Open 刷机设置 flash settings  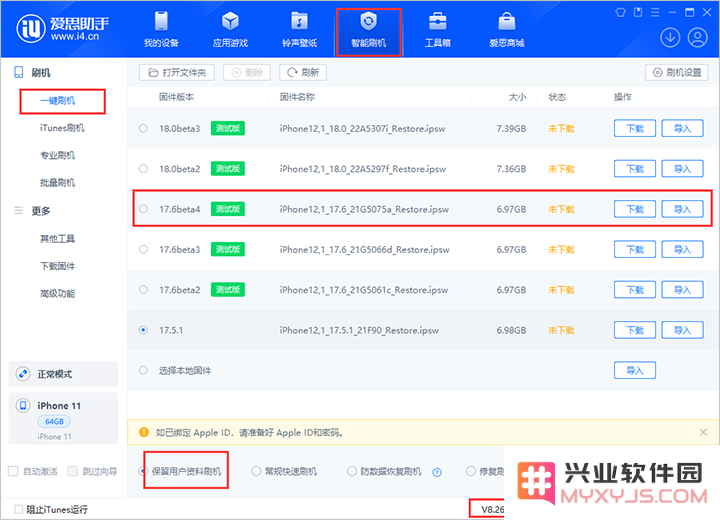(x=677, y=72)
